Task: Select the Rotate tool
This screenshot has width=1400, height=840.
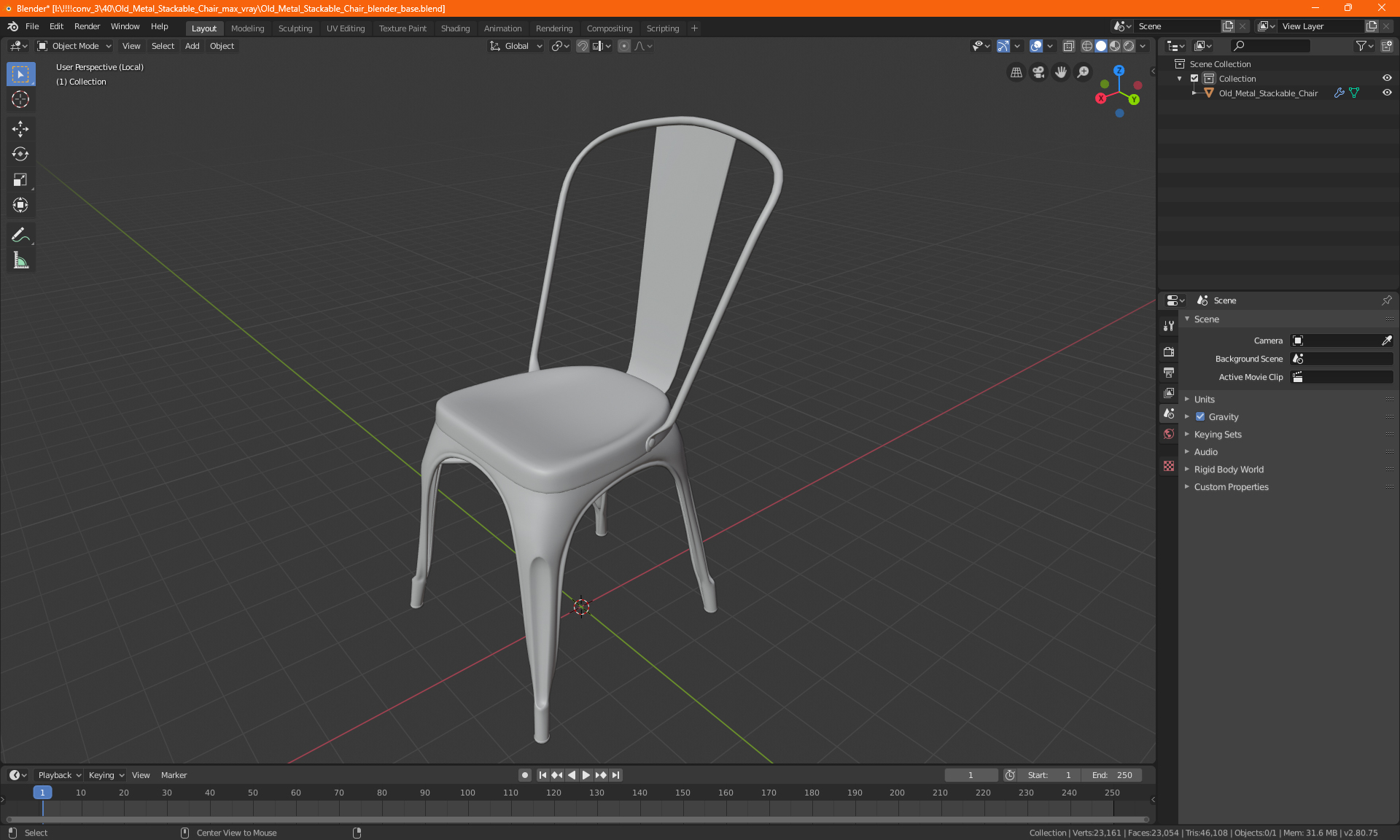Action: tap(20, 154)
